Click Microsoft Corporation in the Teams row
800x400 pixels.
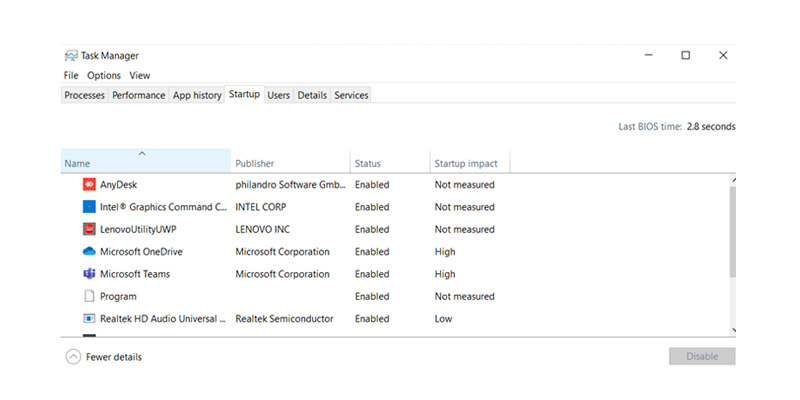[x=282, y=274]
